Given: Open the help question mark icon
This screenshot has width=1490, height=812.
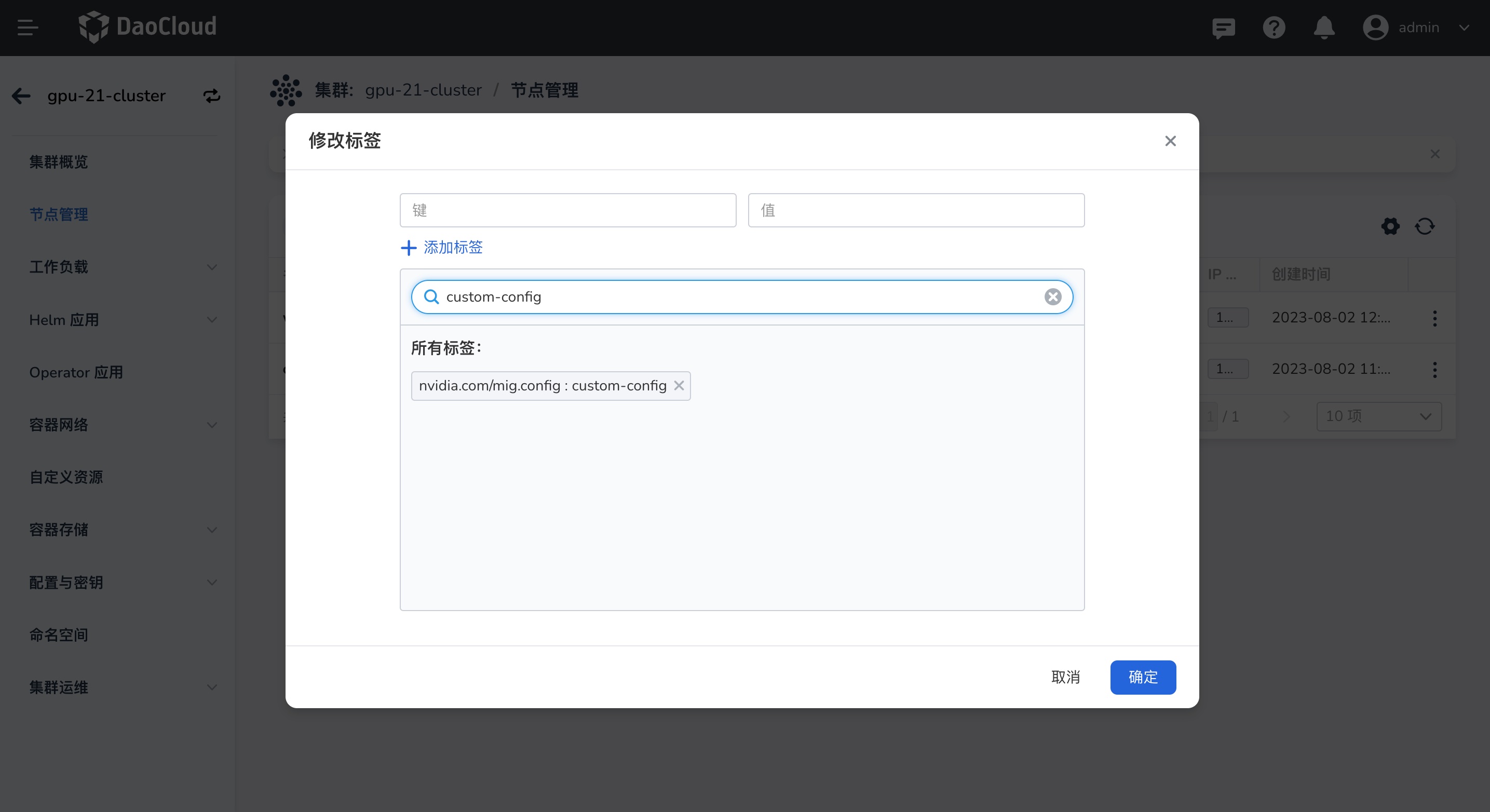Looking at the screenshot, I should pos(1274,28).
